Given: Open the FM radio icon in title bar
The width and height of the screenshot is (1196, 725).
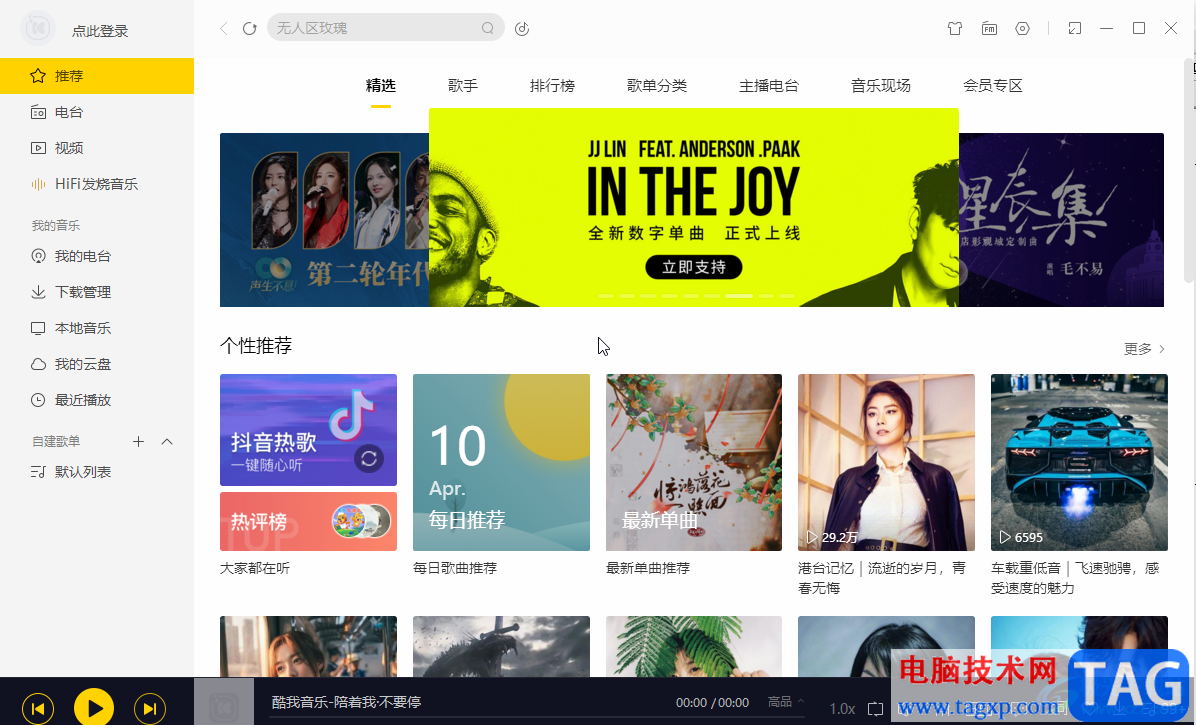Looking at the screenshot, I should click(989, 28).
